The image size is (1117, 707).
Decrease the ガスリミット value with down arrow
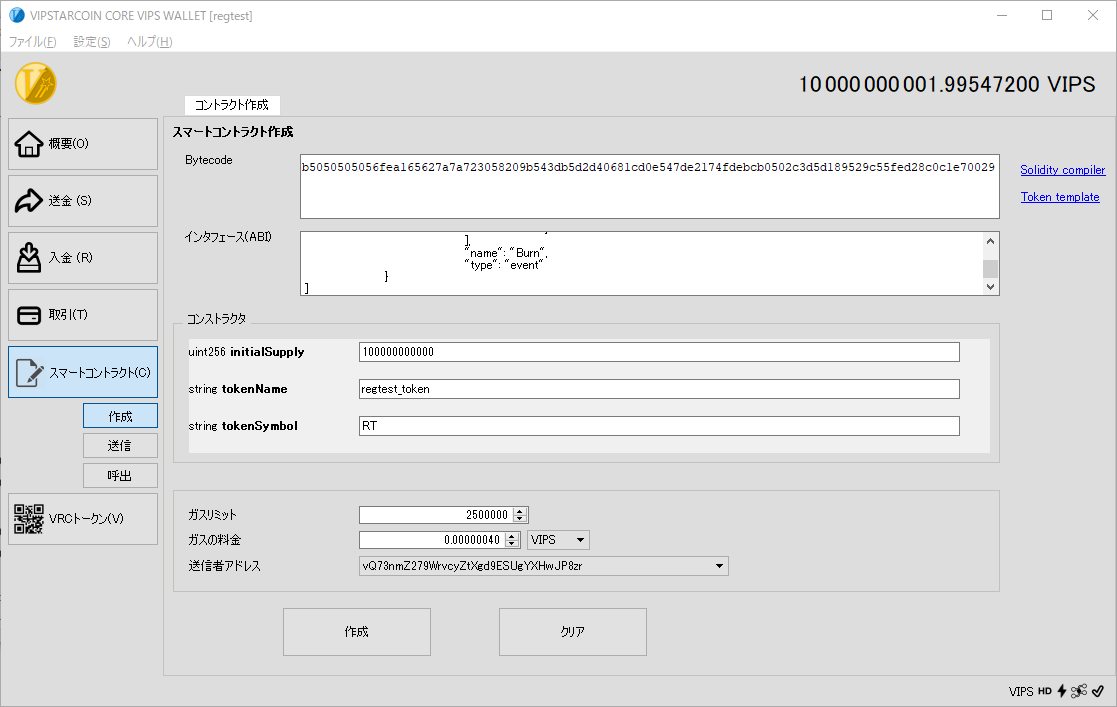coord(520,519)
